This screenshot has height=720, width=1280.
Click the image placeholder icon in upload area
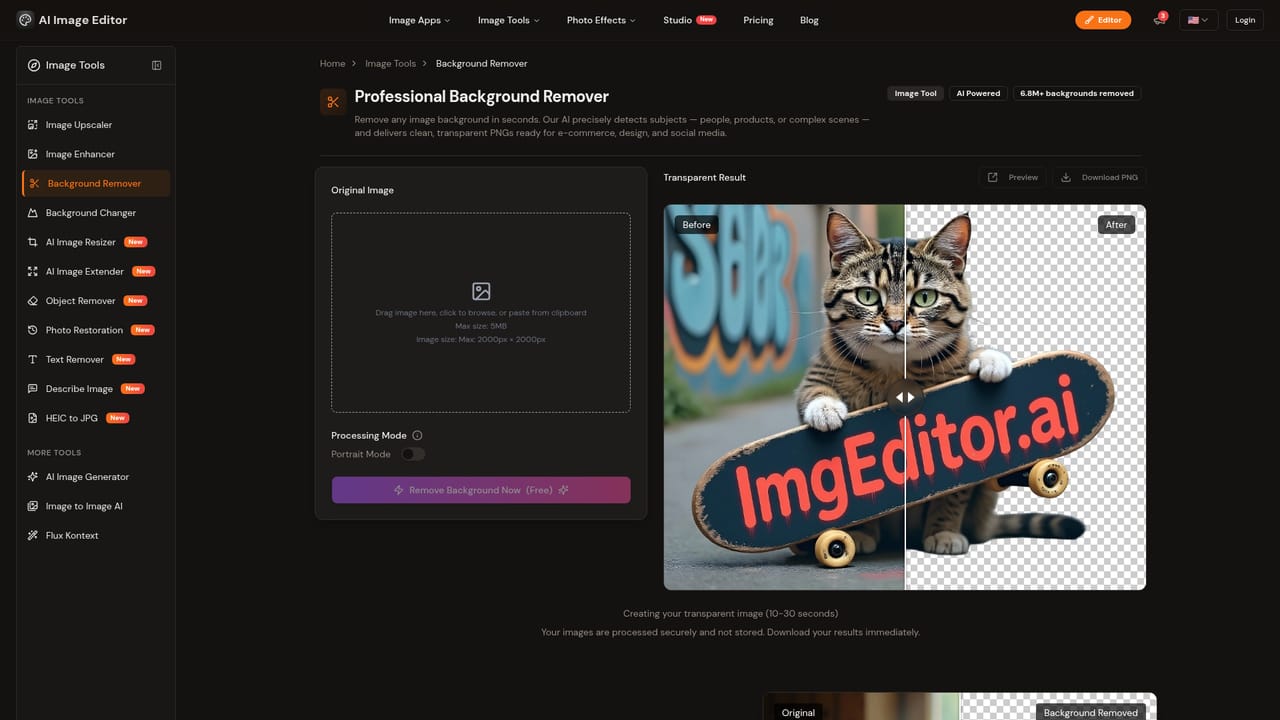point(481,292)
